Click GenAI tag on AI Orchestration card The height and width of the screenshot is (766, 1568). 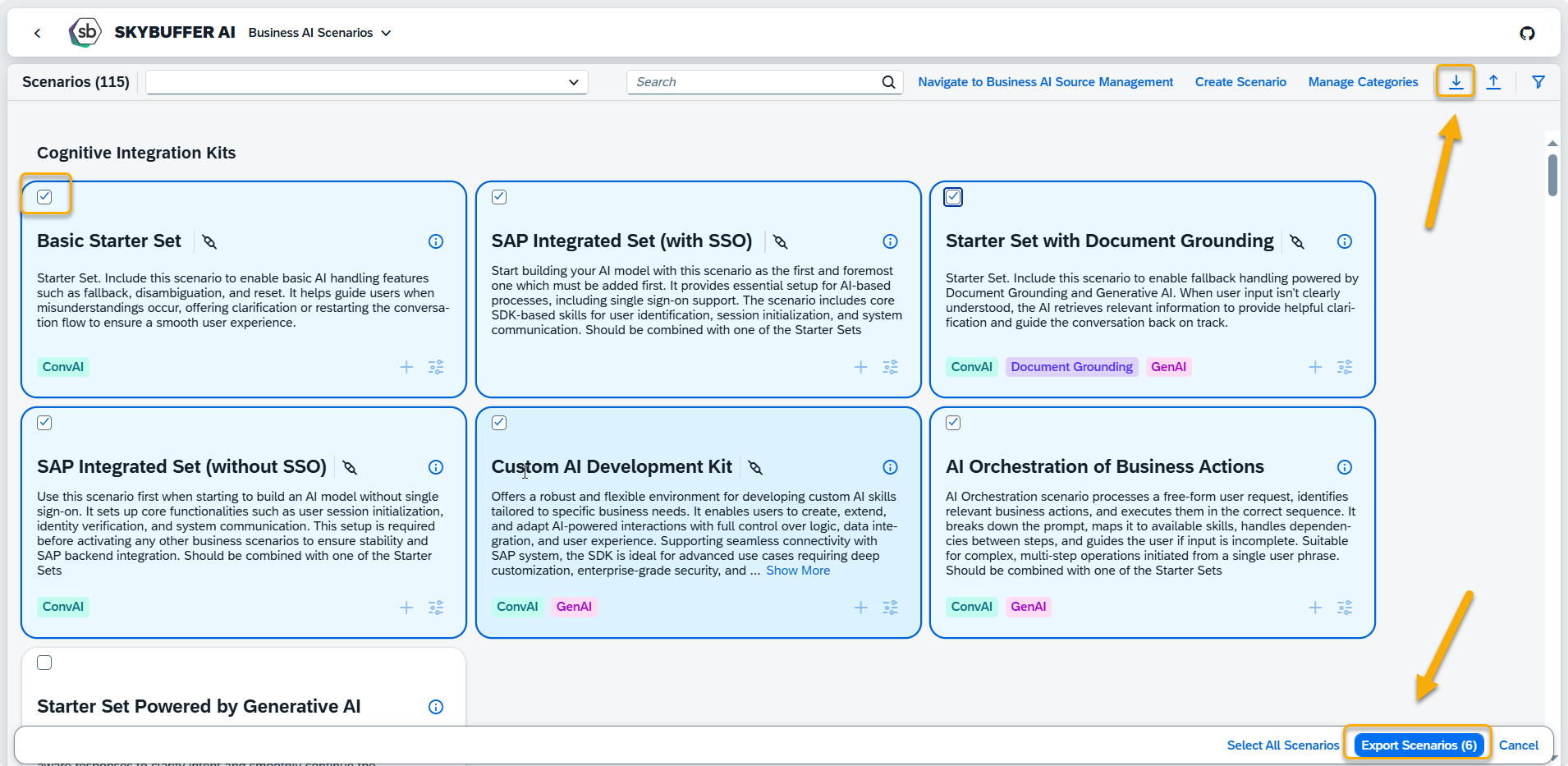coord(1028,607)
